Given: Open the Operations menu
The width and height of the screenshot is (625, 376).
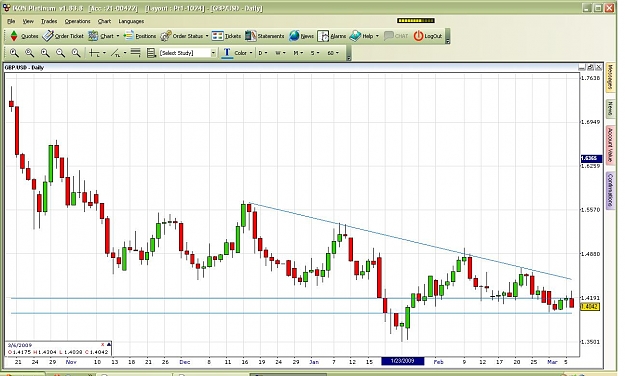Looking at the screenshot, I should tap(77, 22).
